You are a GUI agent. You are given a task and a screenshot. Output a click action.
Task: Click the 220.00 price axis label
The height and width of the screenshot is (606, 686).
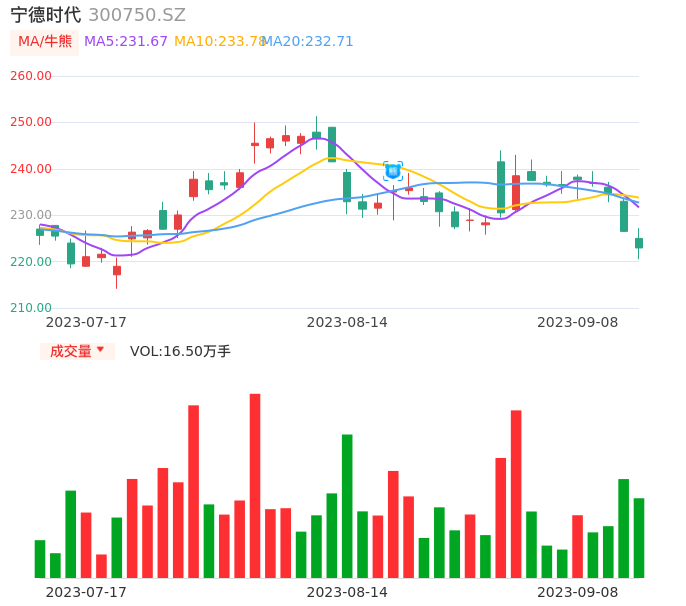click(x=31, y=262)
